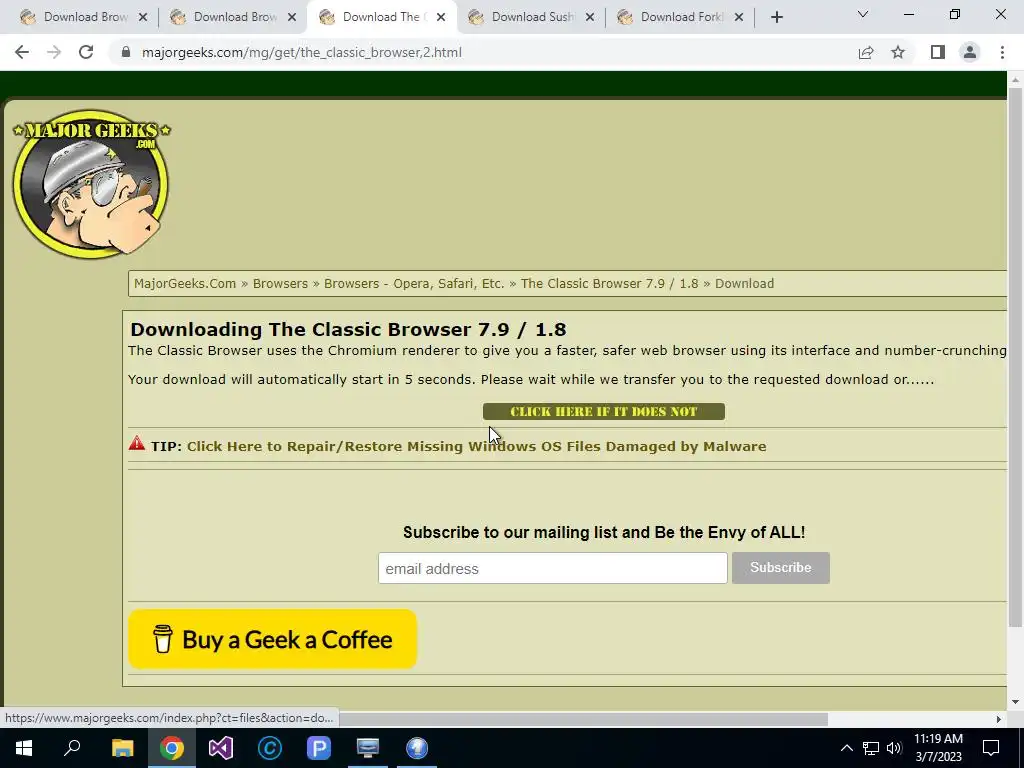Open taskbar clock showing 11:19 AM
The width and height of the screenshot is (1024, 768).
click(938, 748)
